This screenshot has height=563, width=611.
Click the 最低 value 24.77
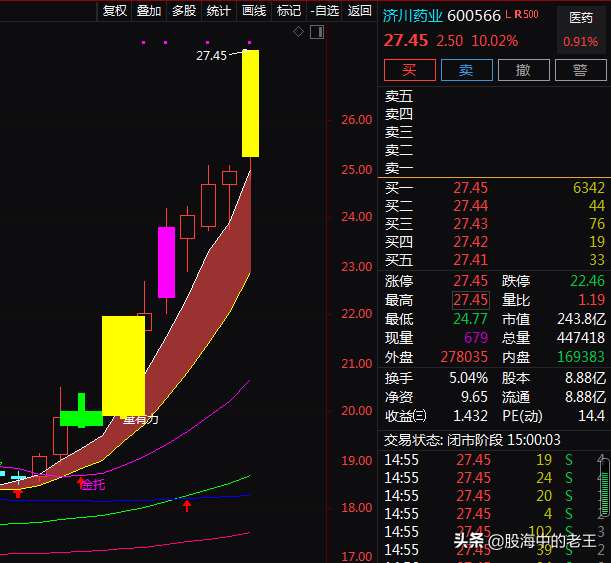click(x=470, y=319)
